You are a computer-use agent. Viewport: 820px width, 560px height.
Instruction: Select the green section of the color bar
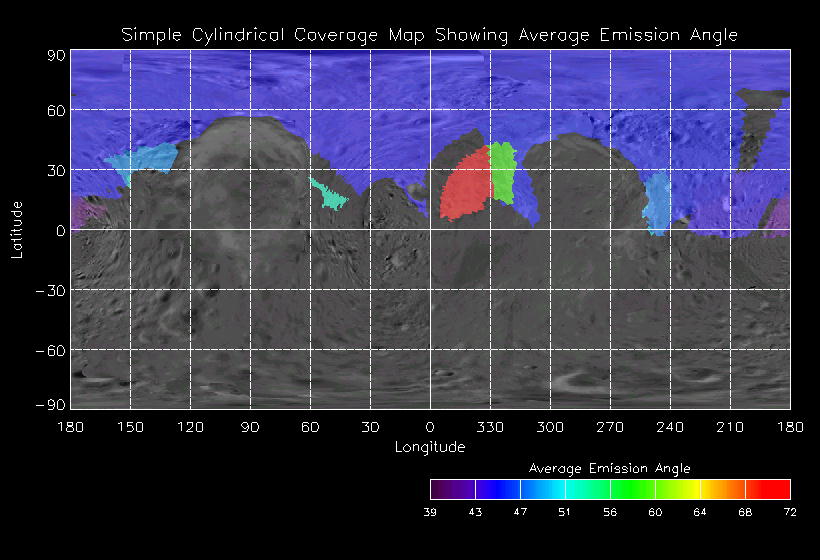tap(632, 489)
